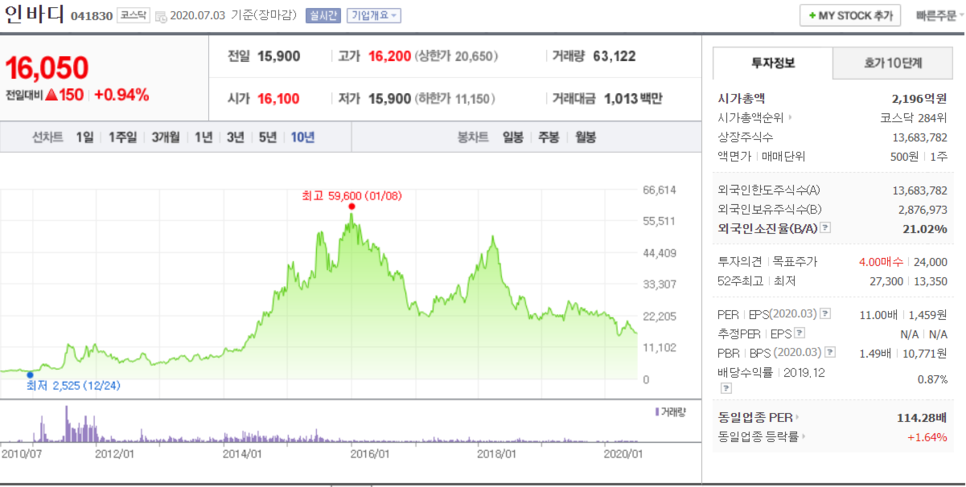Screen dimensions: 966x487
Task: Switch to the 투자정보 tab
Action: [773, 63]
